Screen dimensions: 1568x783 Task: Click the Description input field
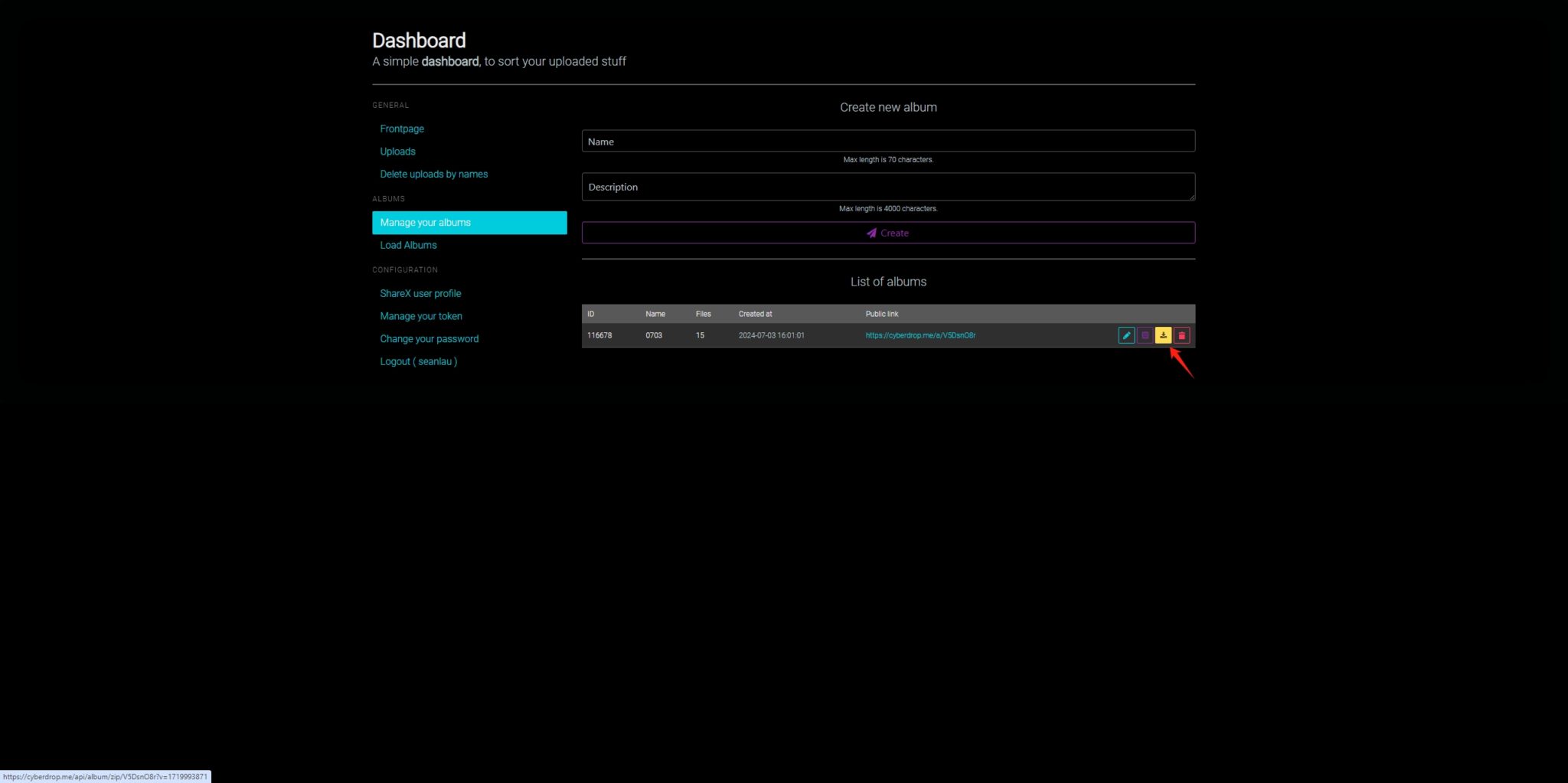[888, 187]
